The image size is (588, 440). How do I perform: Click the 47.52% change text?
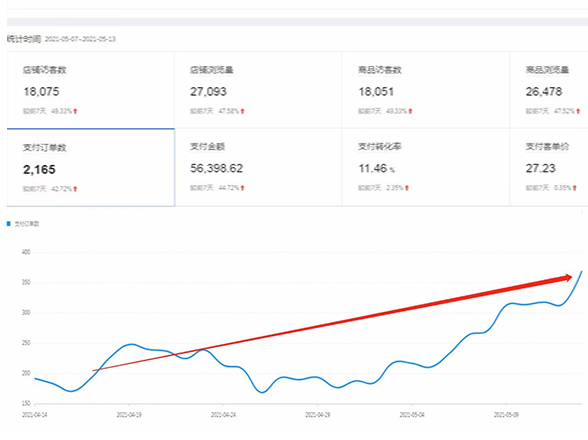pos(564,111)
